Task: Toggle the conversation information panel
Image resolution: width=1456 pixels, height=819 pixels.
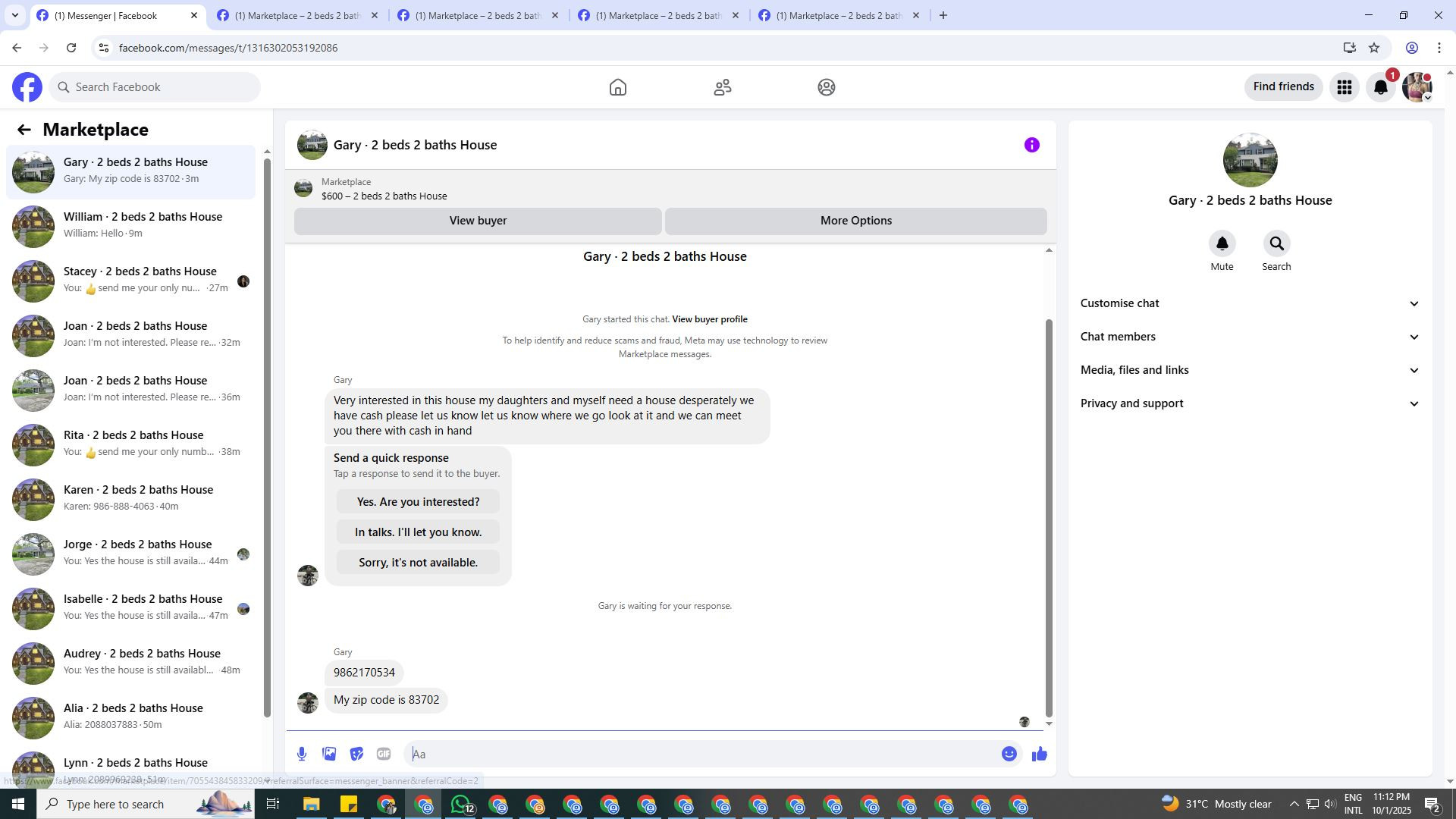Action: [1031, 145]
